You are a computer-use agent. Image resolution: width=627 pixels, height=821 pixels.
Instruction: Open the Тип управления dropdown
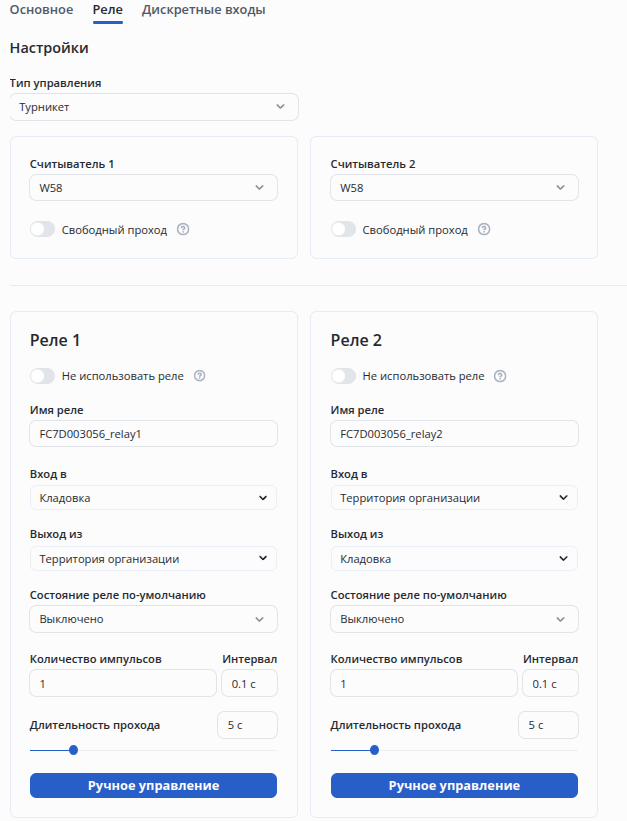pos(153,107)
